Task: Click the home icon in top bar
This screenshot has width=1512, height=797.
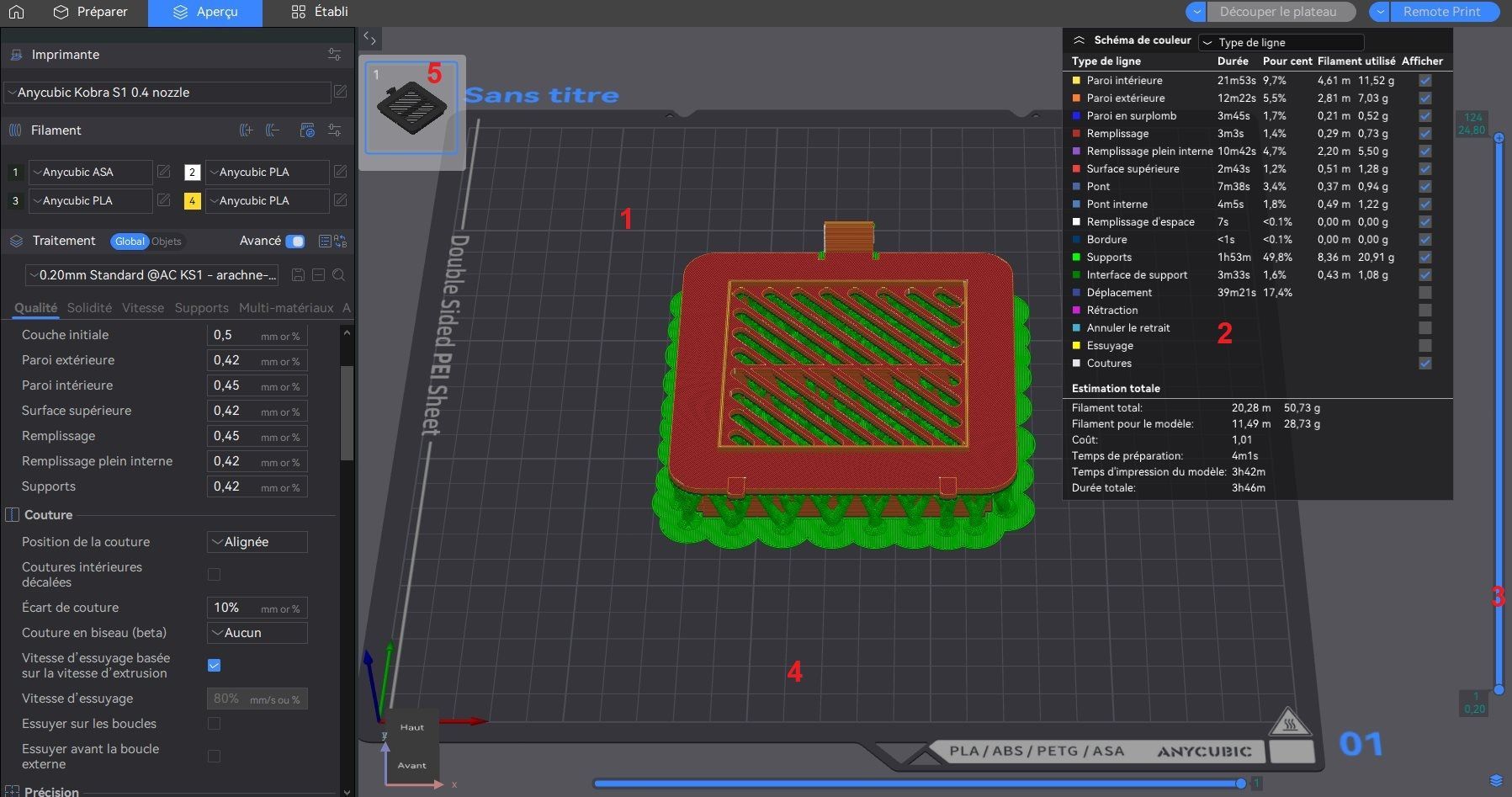Action: (16, 12)
